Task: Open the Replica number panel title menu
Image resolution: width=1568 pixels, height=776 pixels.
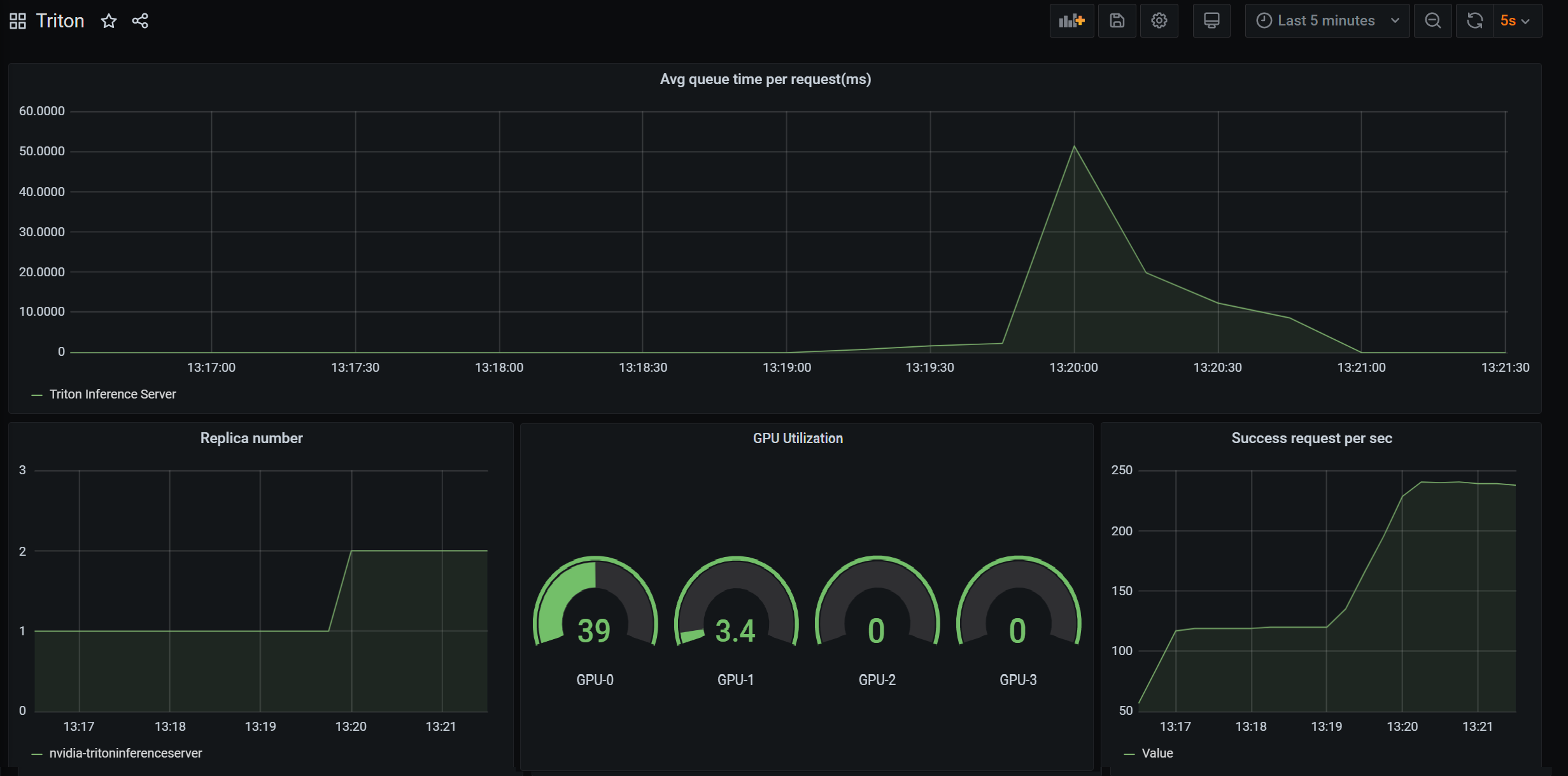Action: tap(251, 439)
